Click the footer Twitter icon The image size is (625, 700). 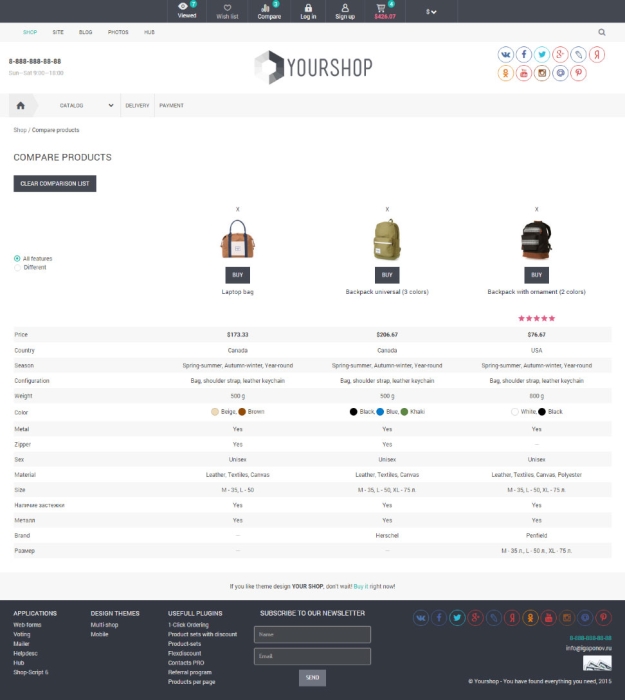click(457, 618)
